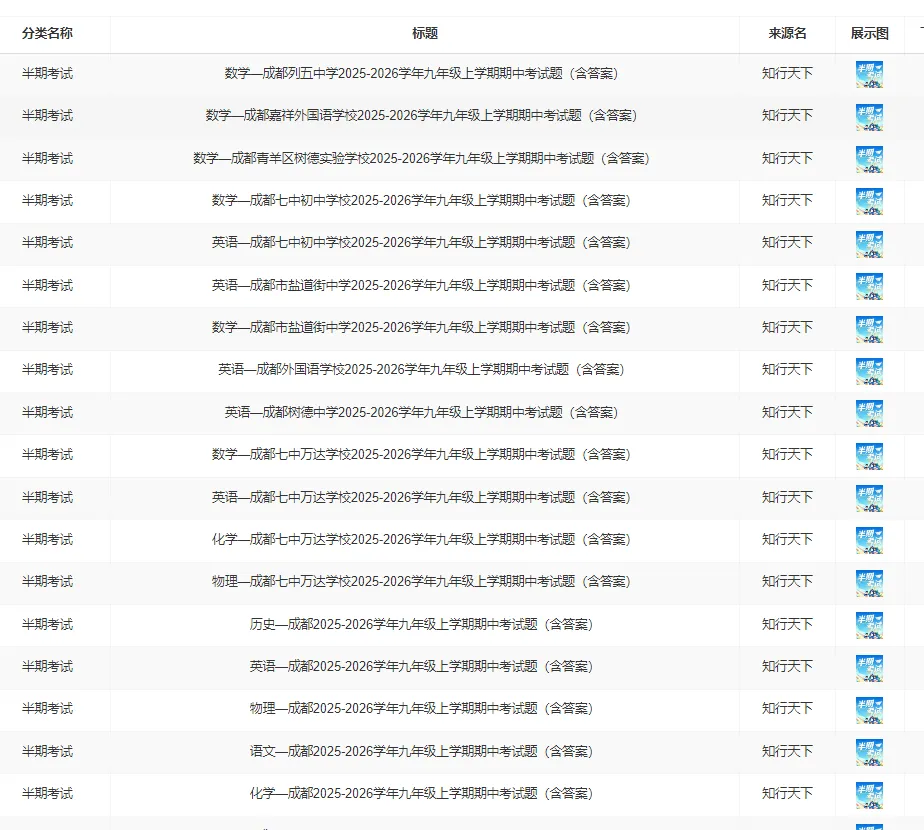This screenshot has width=924, height=830.
Task: Open thumbnail in 数学—成都青羊区树德实验学校 row
Action: [x=869, y=159]
